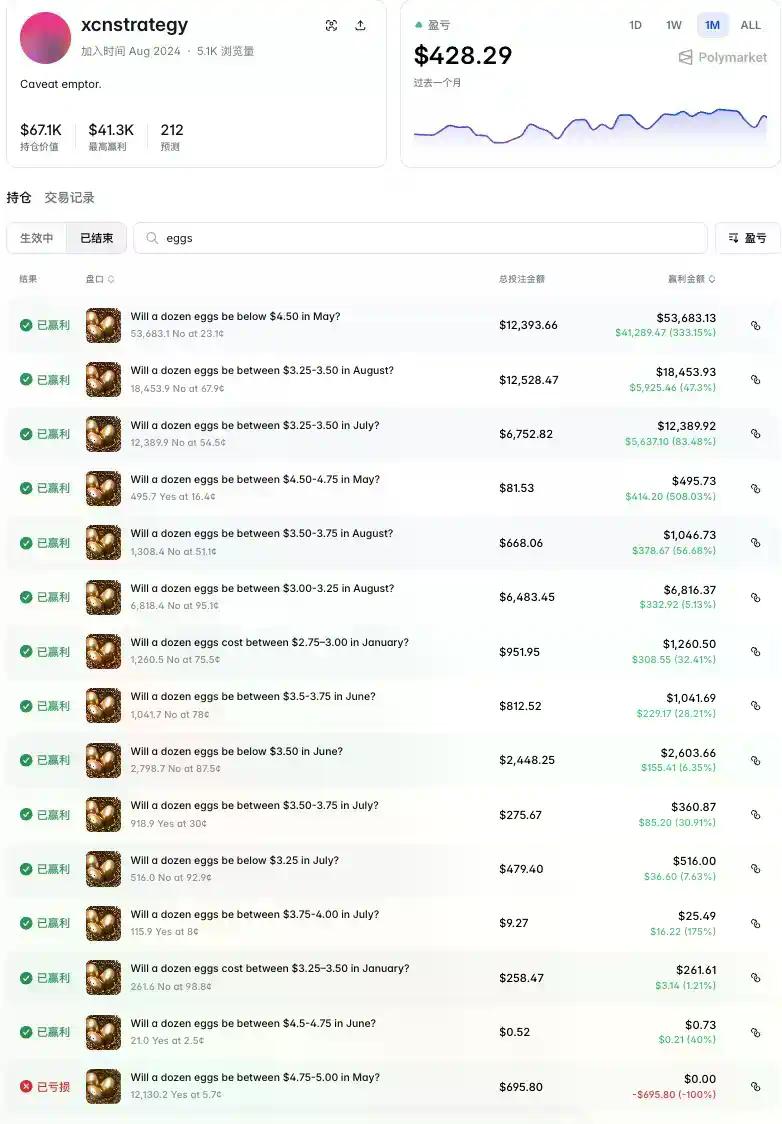
Task: Click the QR scan icon beside xcnstrategy
Action: 331,26
